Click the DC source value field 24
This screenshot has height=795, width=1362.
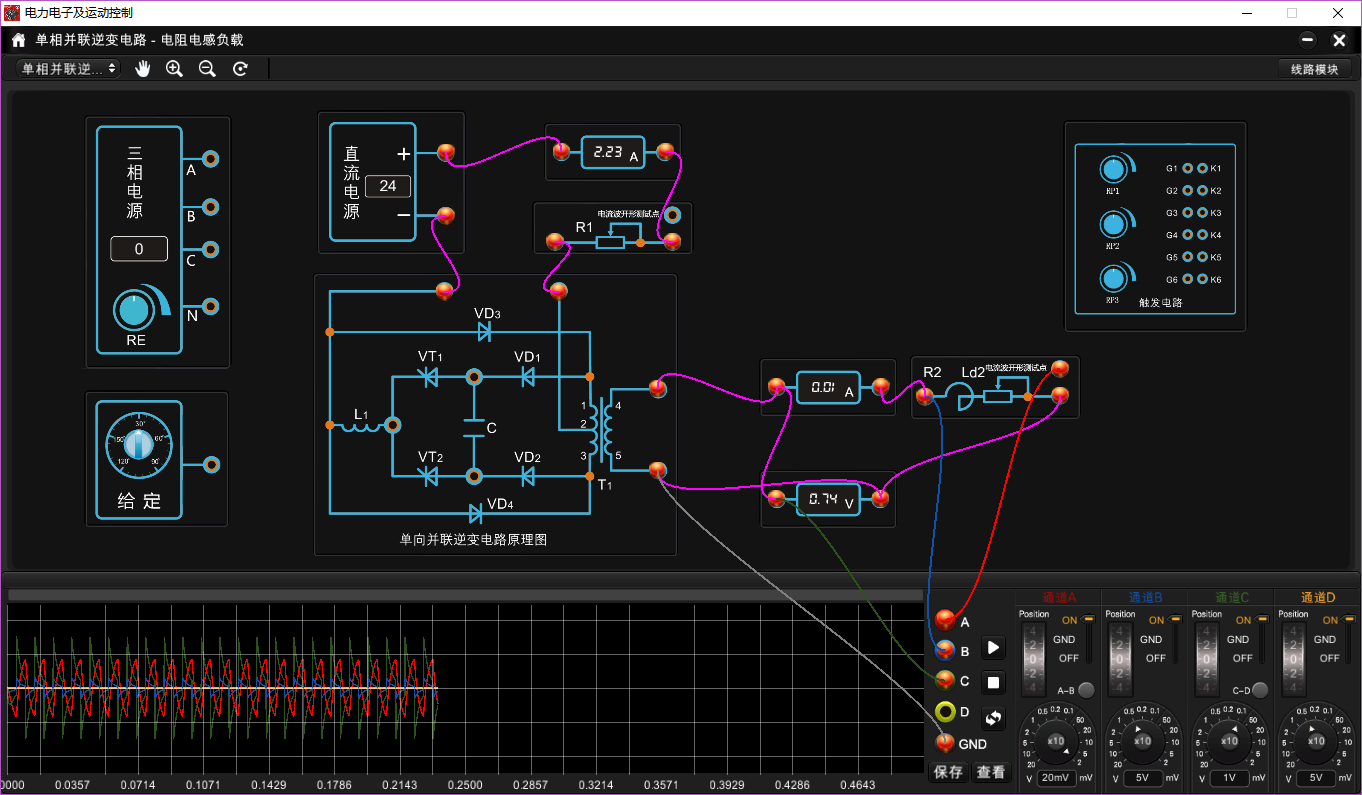[388, 186]
